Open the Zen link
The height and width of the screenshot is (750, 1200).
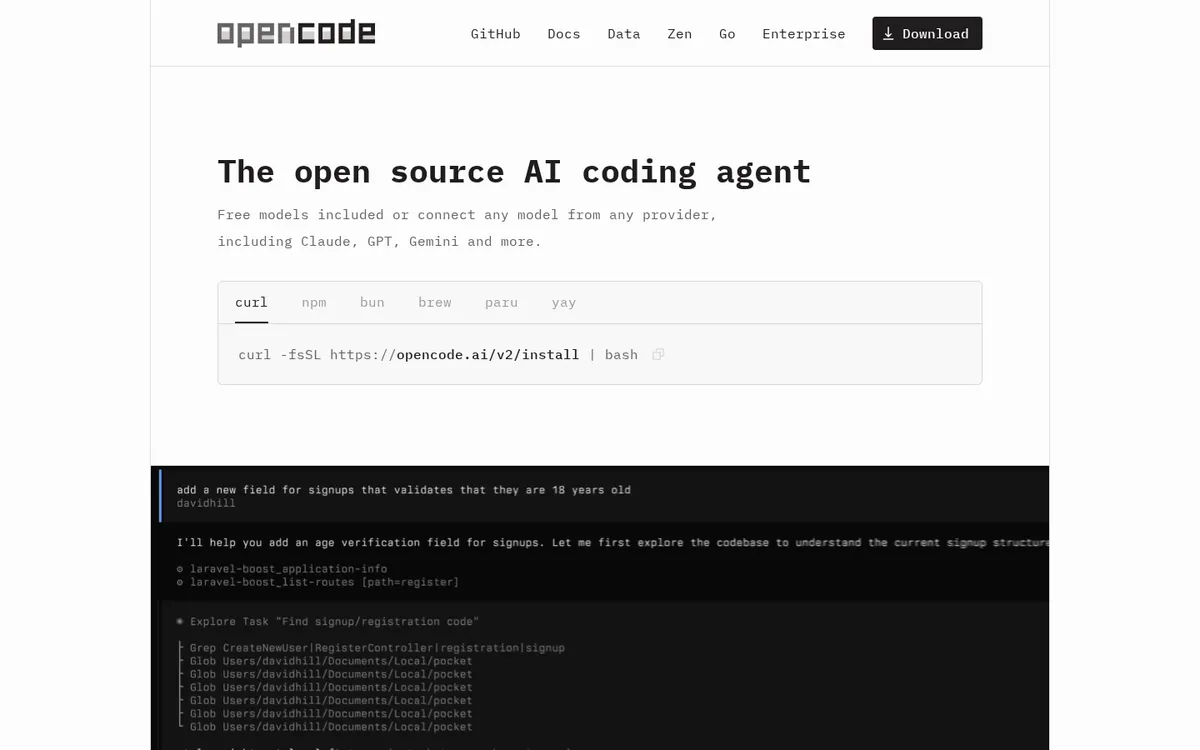680,34
